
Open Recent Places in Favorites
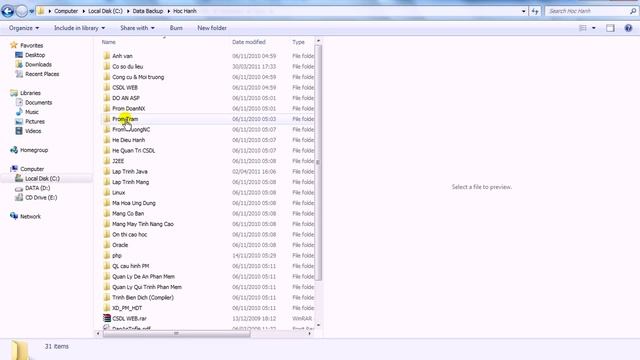coord(42,74)
